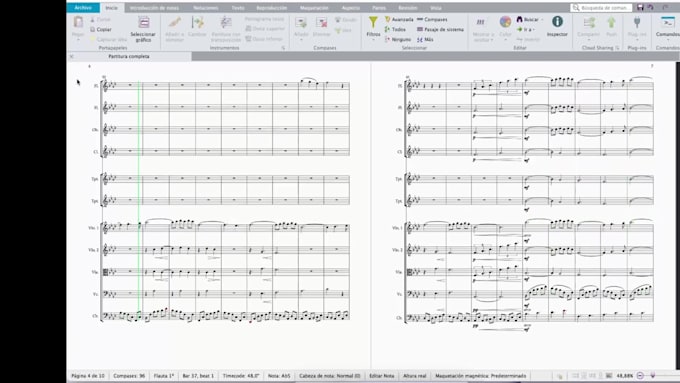Viewport: 680px width, 383px height.
Task: Open Cloud Sharing group dialog launcher
Action: (x=617, y=48)
